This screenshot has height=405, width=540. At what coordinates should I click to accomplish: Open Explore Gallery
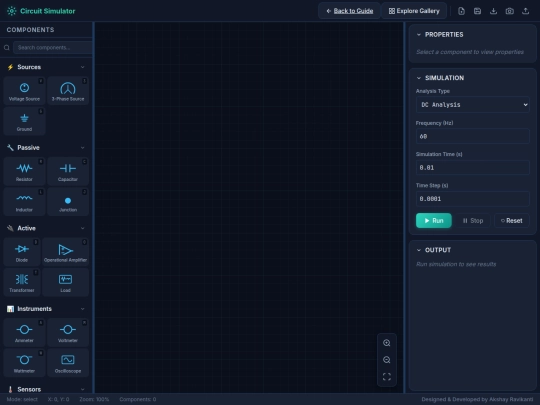[x=414, y=11]
